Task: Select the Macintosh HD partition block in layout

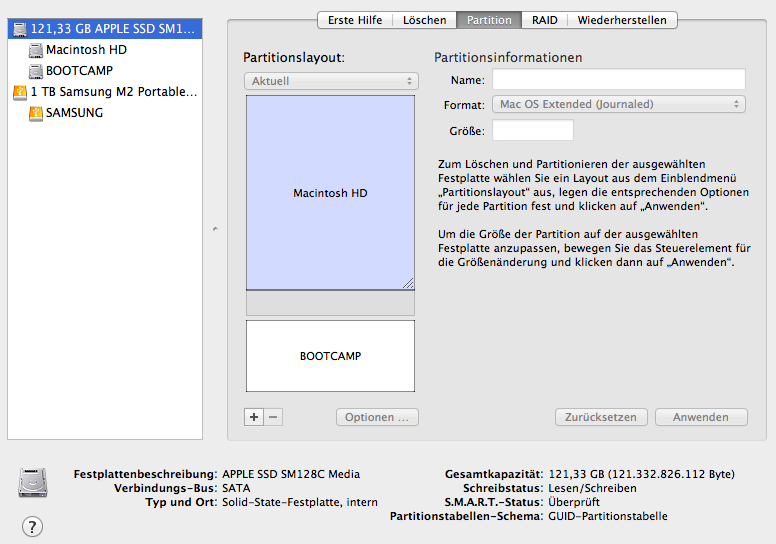Action: tap(330, 193)
